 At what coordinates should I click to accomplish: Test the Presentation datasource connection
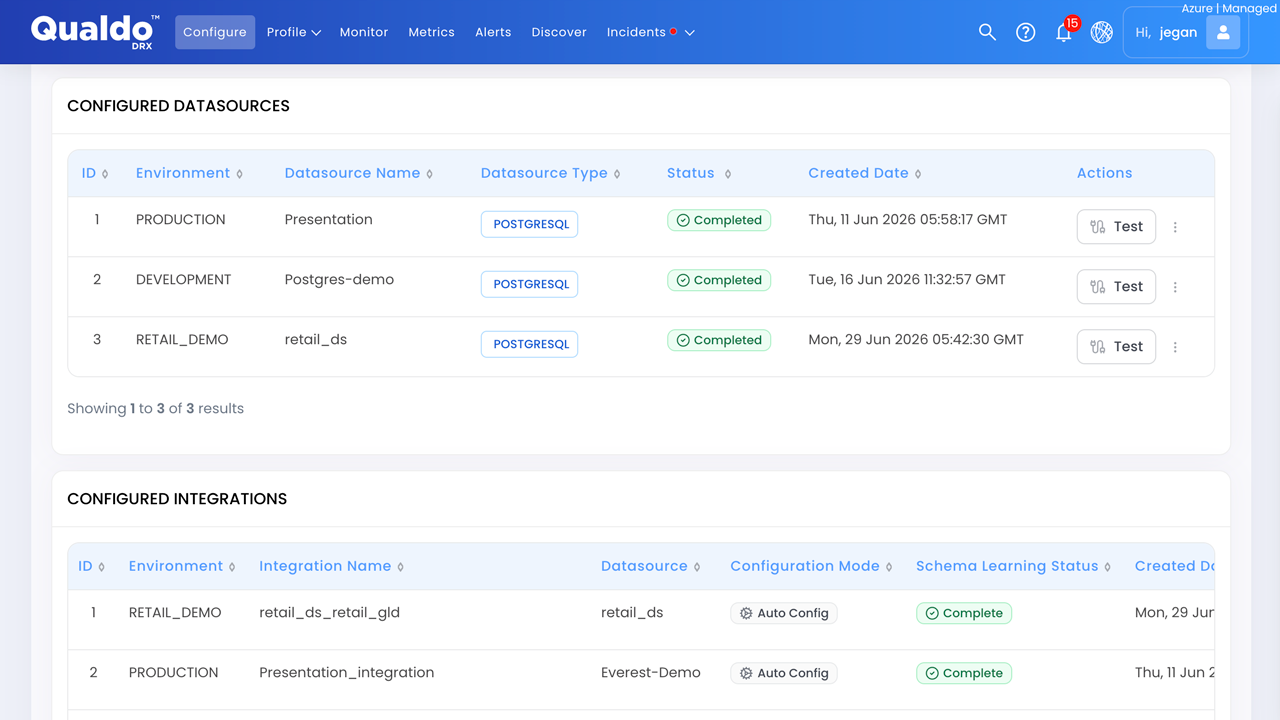click(x=1116, y=227)
